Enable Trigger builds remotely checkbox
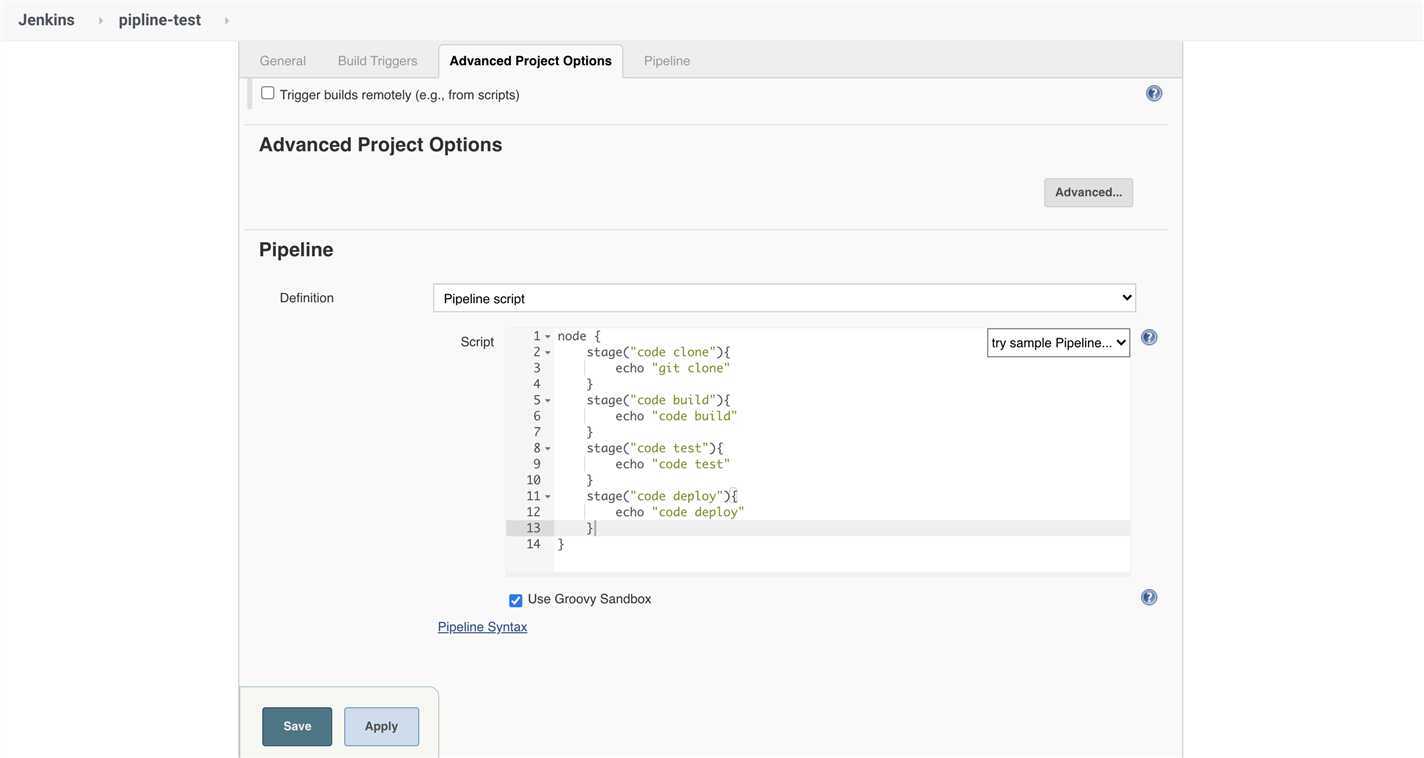 click(x=268, y=93)
